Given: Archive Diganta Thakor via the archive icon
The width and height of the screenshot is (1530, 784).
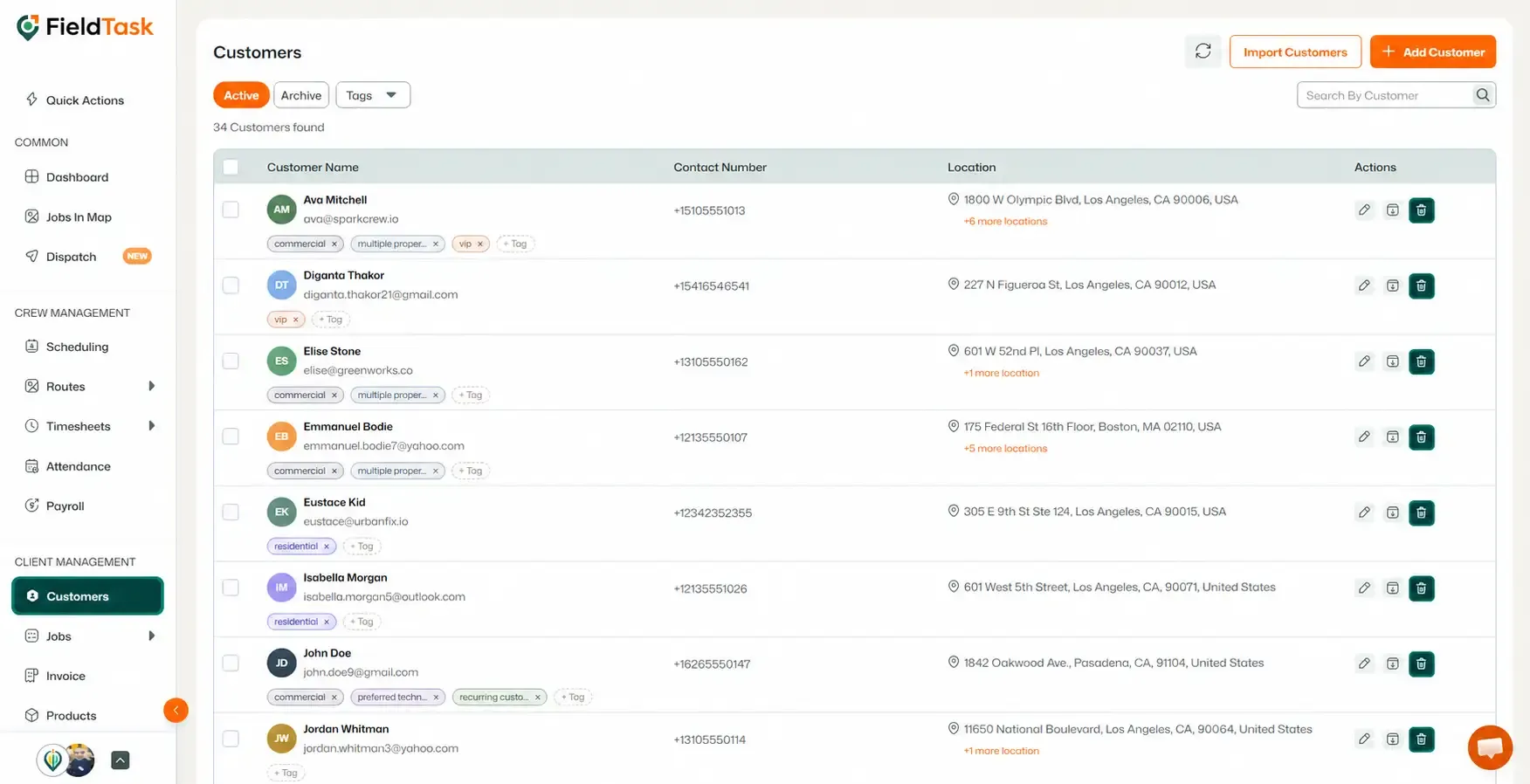Looking at the screenshot, I should click(1392, 285).
